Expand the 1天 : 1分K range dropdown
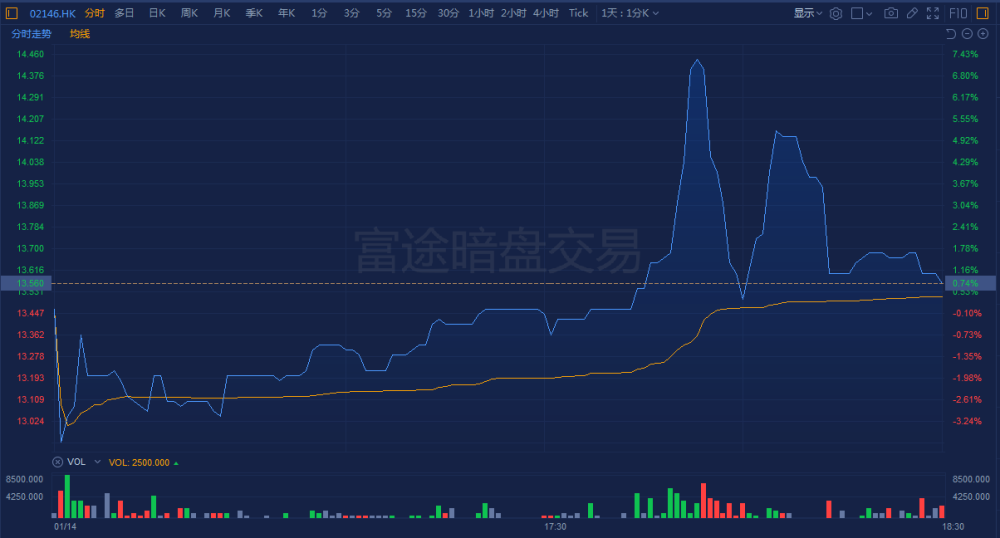 point(629,13)
